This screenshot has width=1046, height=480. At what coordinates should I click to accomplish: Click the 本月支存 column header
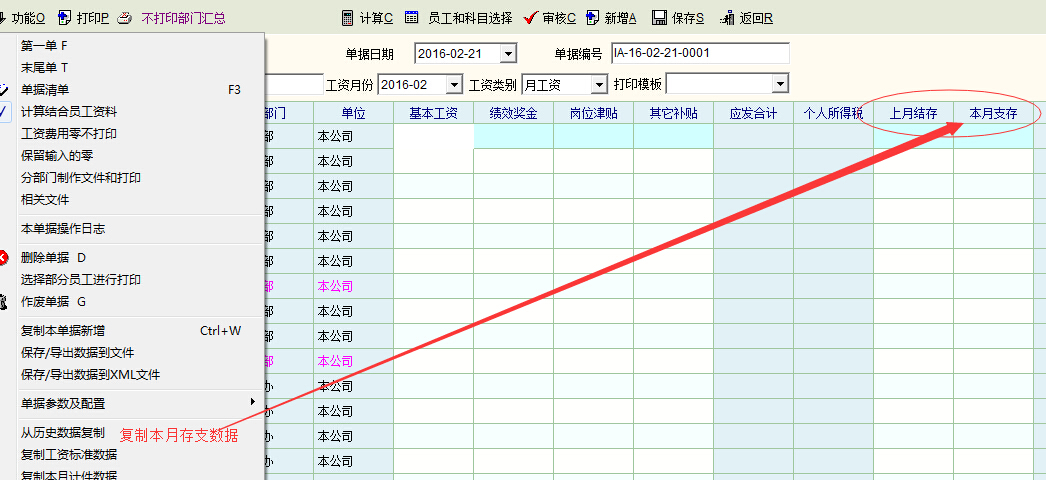(993, 113)
